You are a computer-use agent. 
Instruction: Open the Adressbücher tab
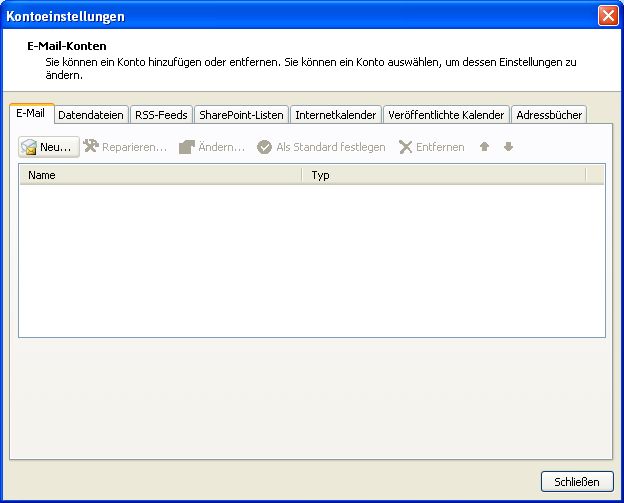(548, 115)
